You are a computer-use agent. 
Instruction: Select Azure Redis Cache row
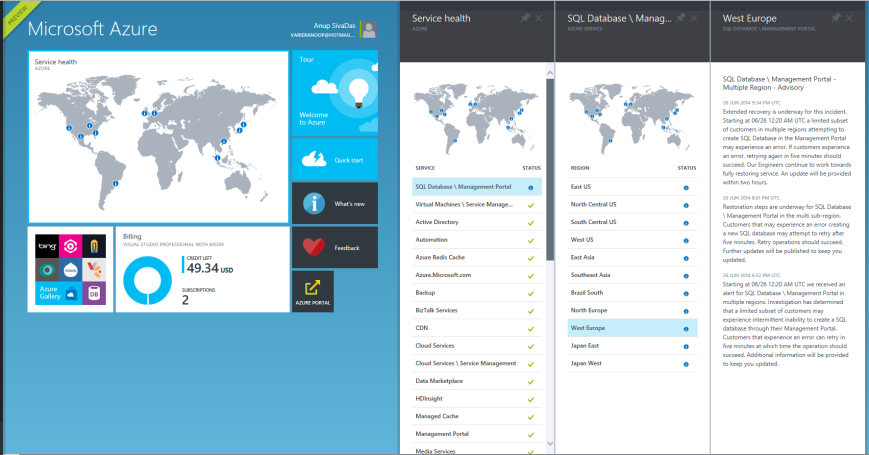point(477,257)
